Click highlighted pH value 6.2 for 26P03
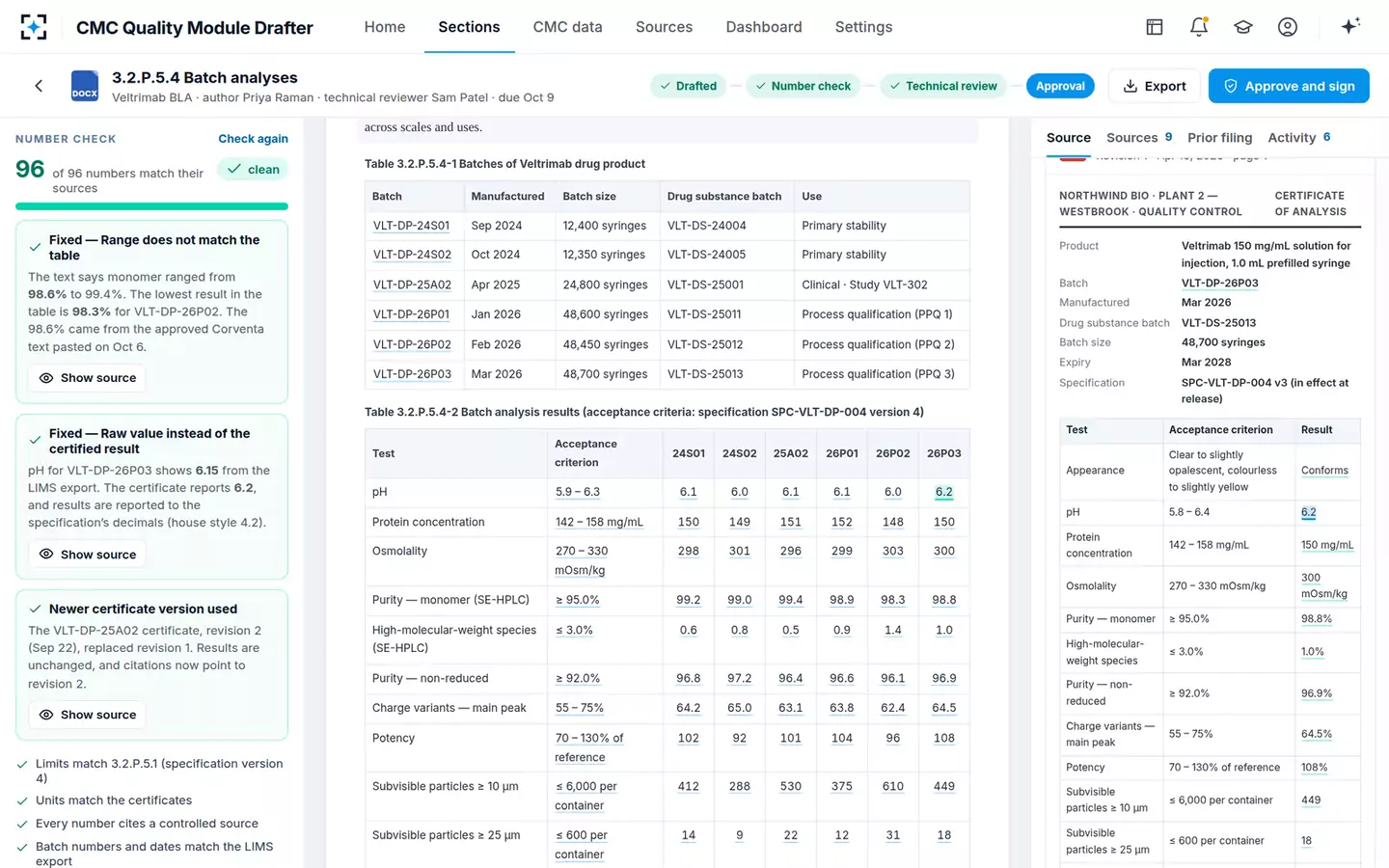 [x=944, y=492]
